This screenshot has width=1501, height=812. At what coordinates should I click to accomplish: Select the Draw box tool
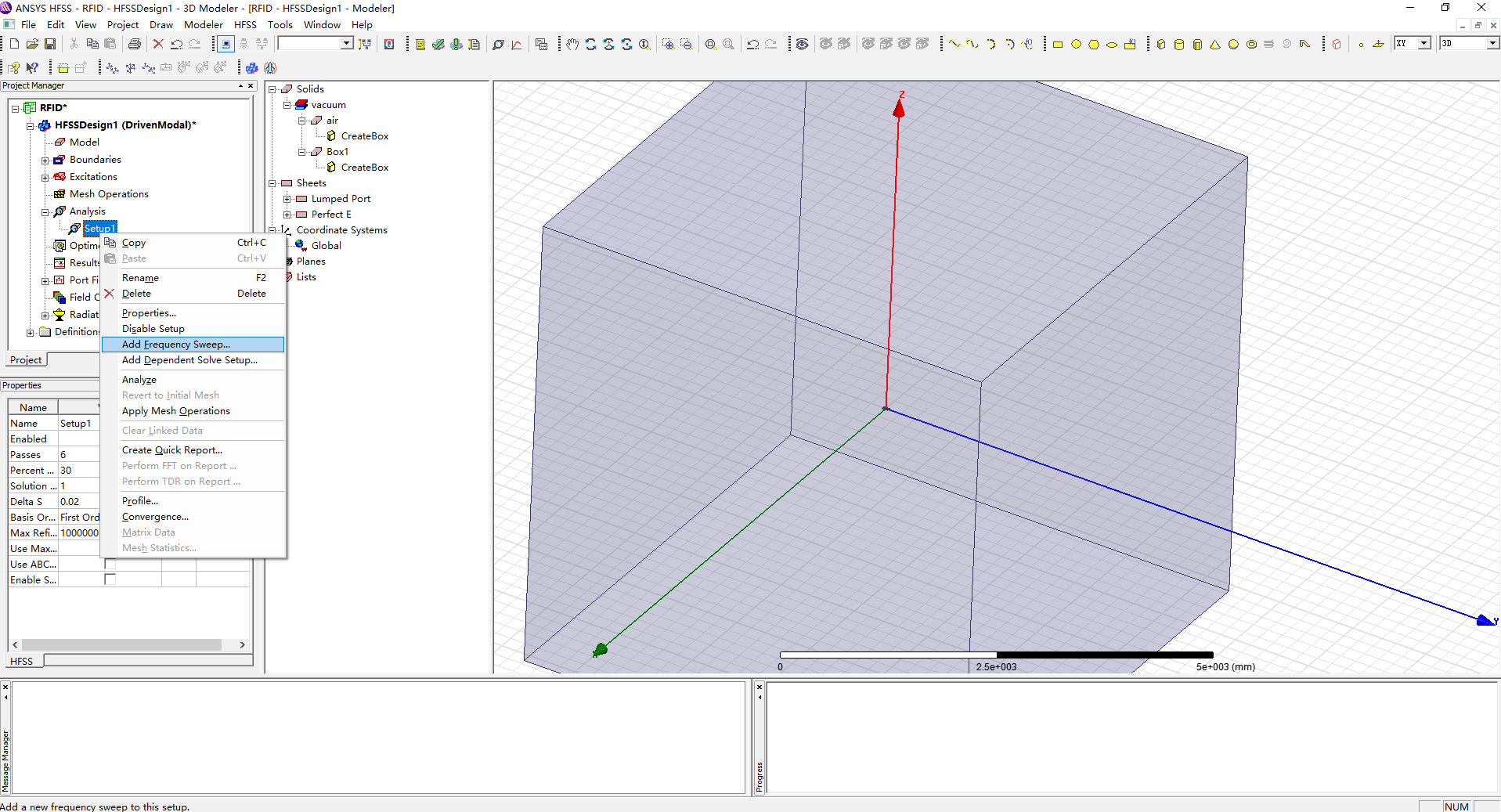pyautogui.click(x=1161, y=45)
